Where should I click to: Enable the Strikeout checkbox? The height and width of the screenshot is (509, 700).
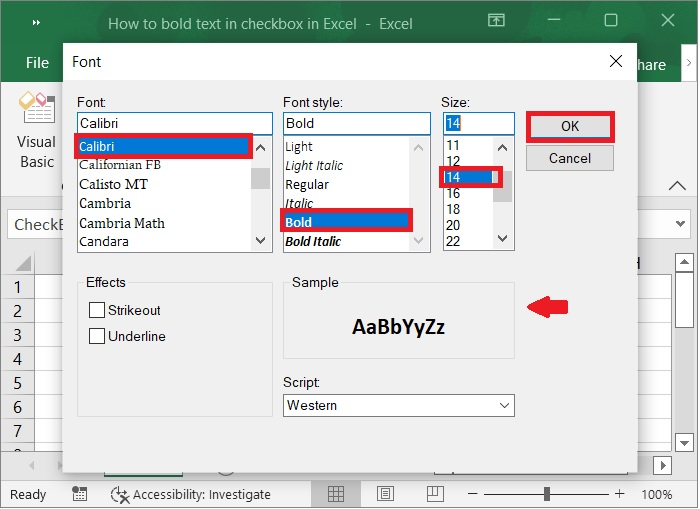pyautogui.click(x=97, y=310)
